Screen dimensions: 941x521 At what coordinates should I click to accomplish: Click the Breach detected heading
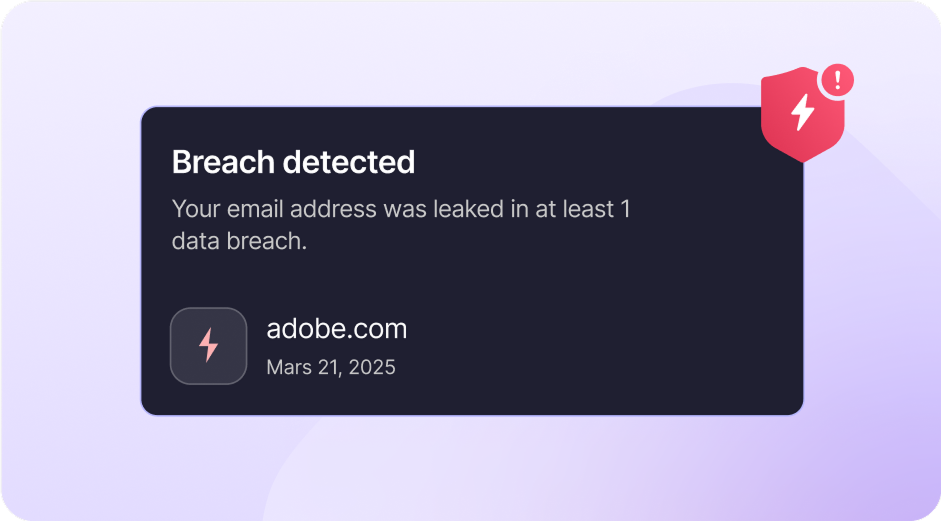point(293,162)
